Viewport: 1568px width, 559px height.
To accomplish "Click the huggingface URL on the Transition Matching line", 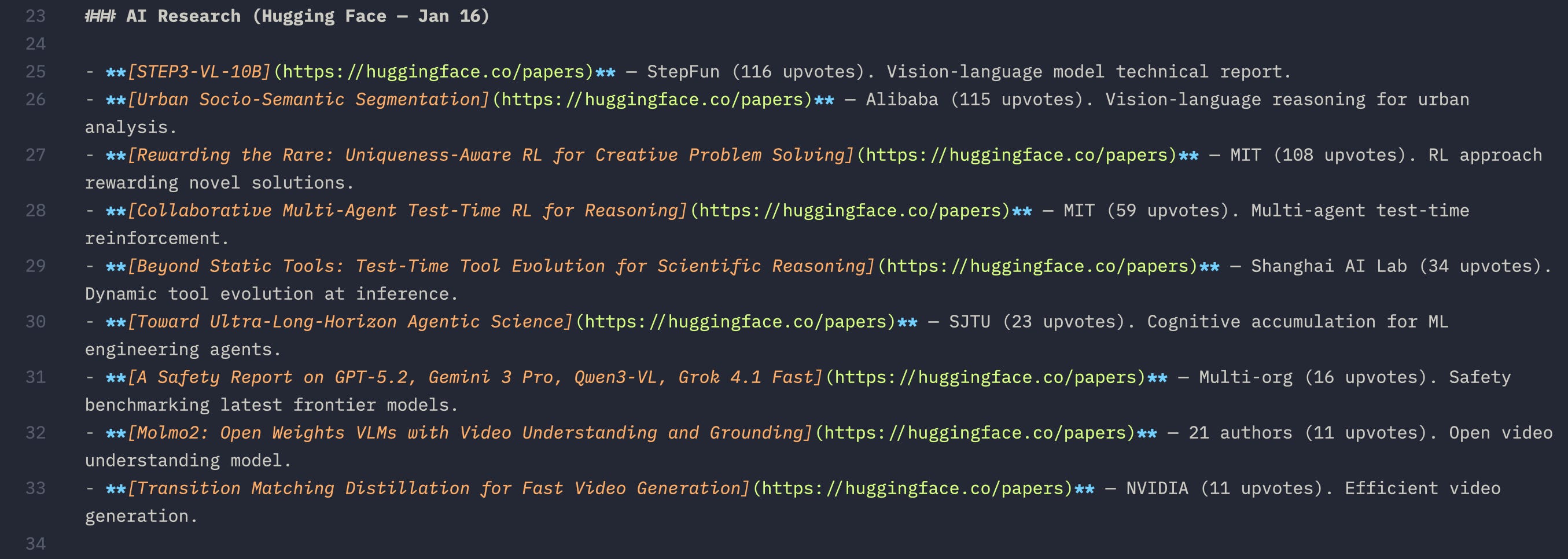I will click(x=912, y=488).
